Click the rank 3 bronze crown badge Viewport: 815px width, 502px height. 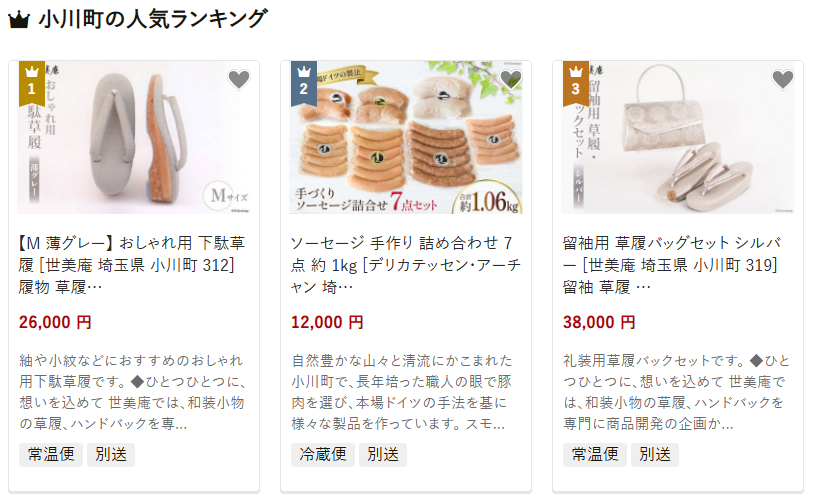[x=575, y=83]
